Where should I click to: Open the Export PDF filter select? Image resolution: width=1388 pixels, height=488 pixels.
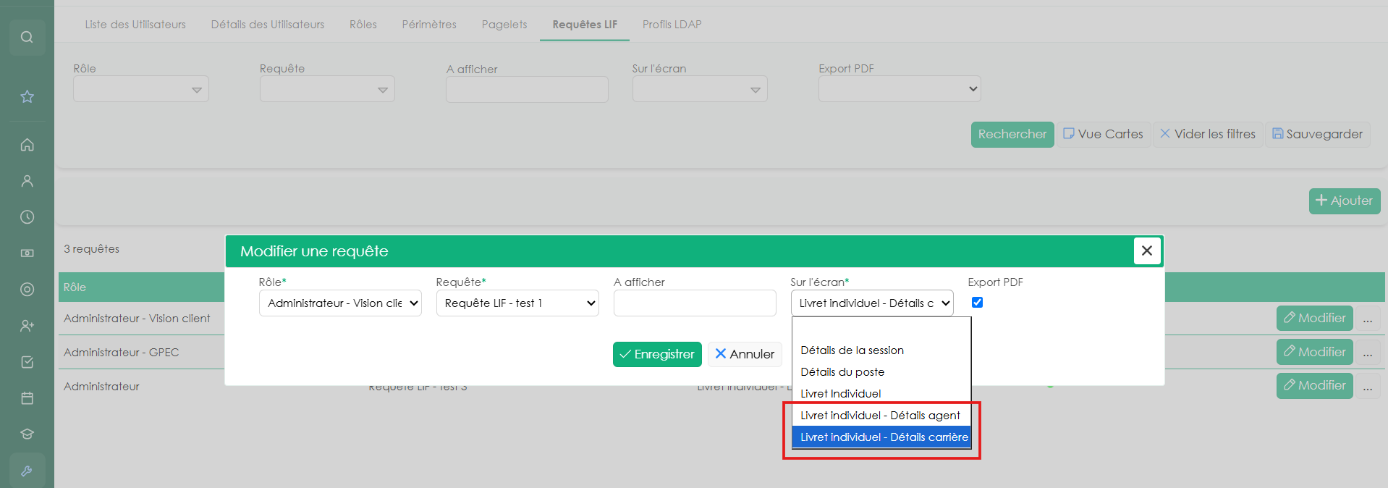tap(900, 89)
